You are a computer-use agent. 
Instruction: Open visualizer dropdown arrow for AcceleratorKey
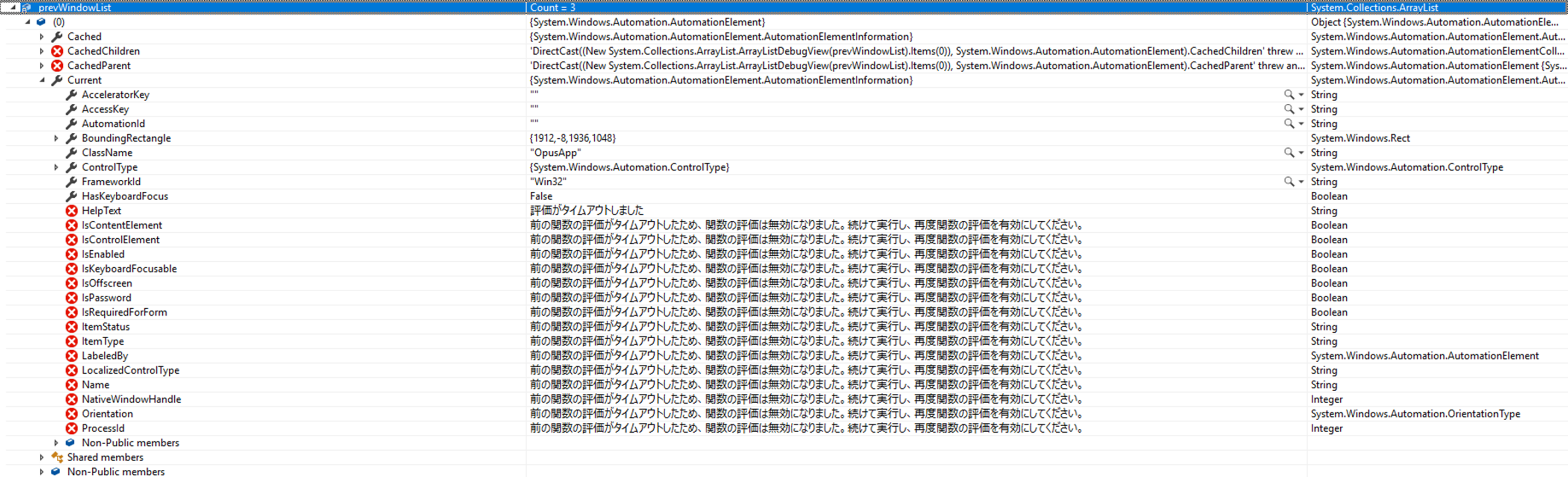click(x=1301, y=95)
